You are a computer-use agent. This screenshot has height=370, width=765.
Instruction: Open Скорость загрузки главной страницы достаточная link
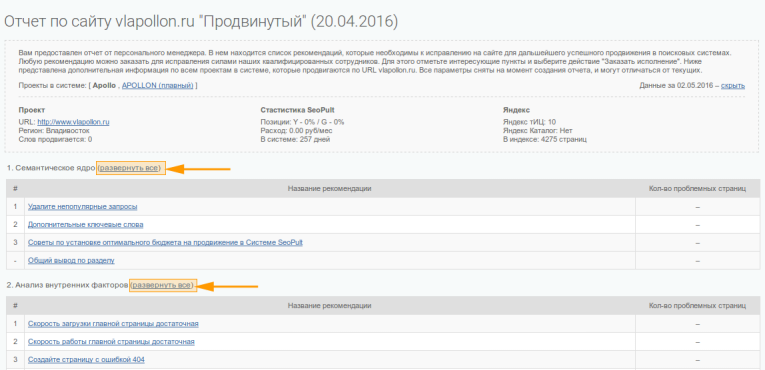[113, 324]
